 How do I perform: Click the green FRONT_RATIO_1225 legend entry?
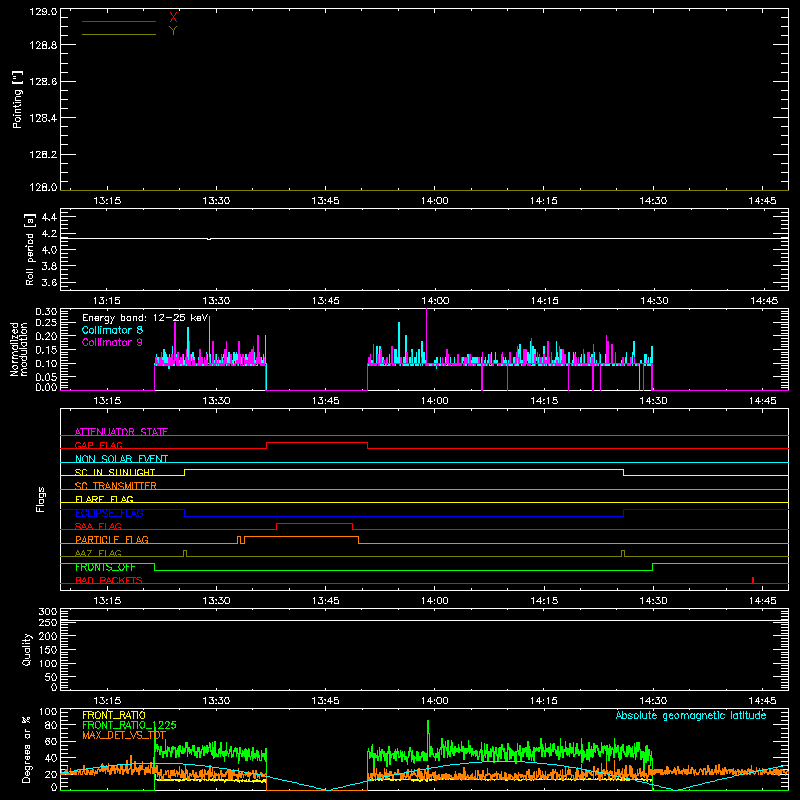pos(129,725)
